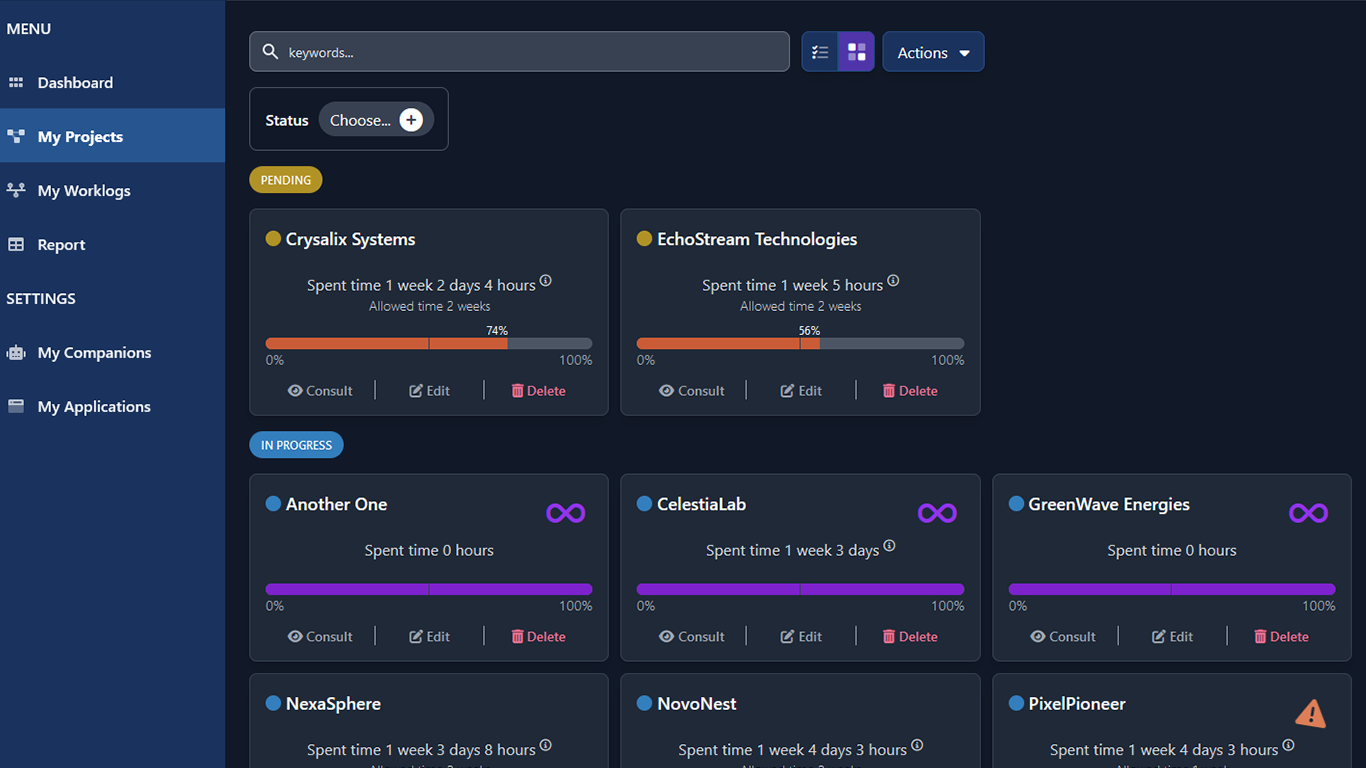The height and width of the screenshot is (768, 1366).
Task: Click the info icon beside Crysalix Systems spent time
Action: point(546,280)
